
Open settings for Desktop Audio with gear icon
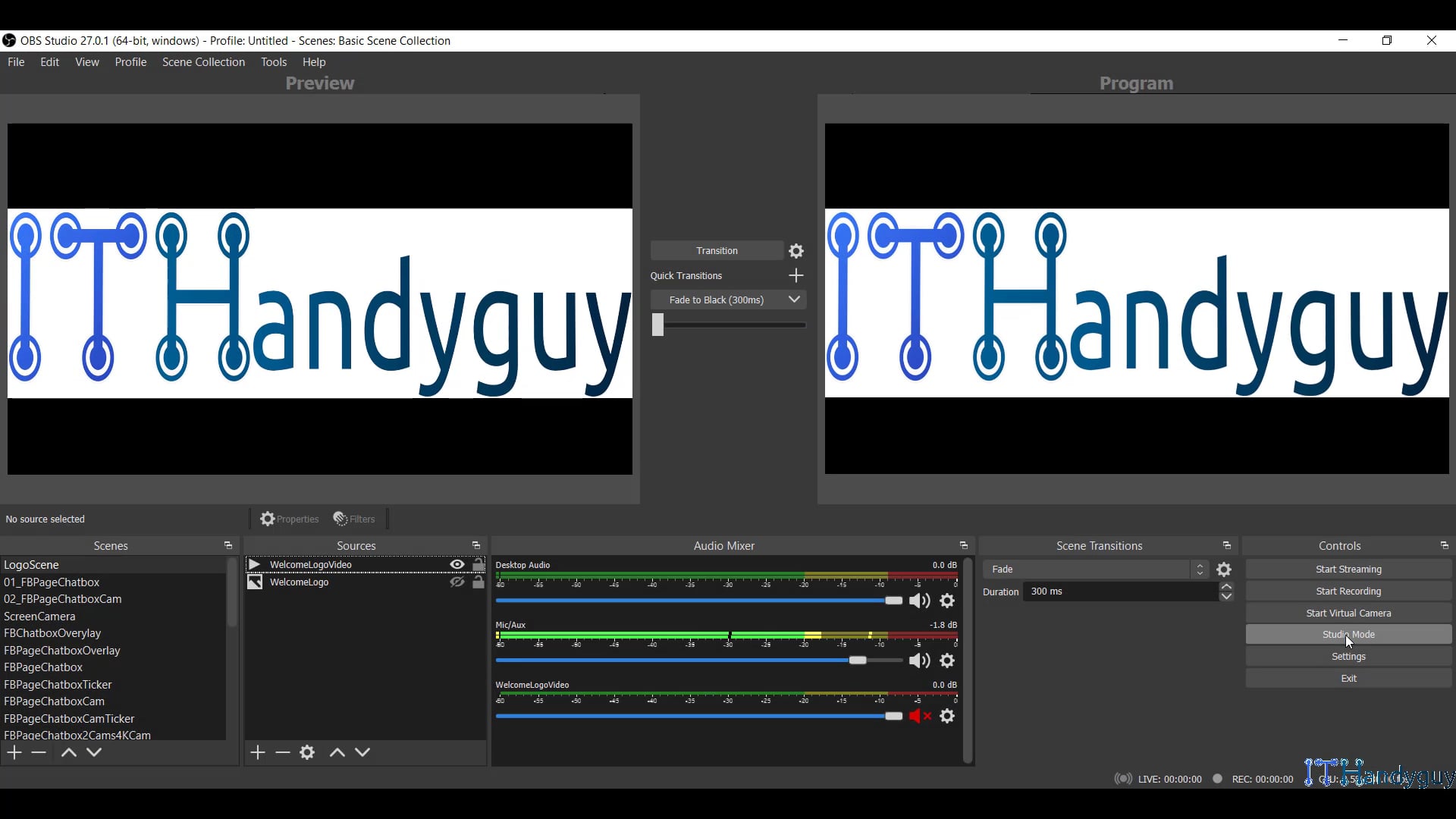pyautogui.click(x=947, y=600)
